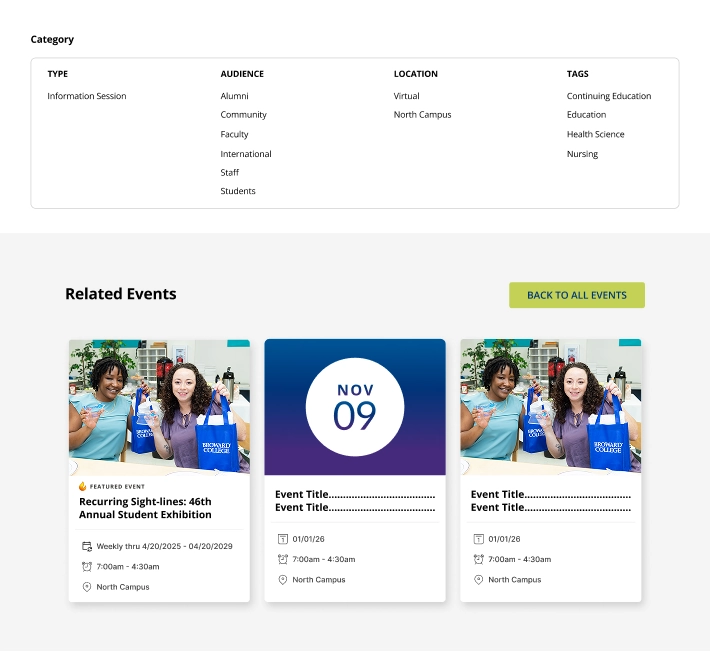Viewport: 710px width, 652px height.
Task: Choose North Campus in the Location column
Action: 422,115
